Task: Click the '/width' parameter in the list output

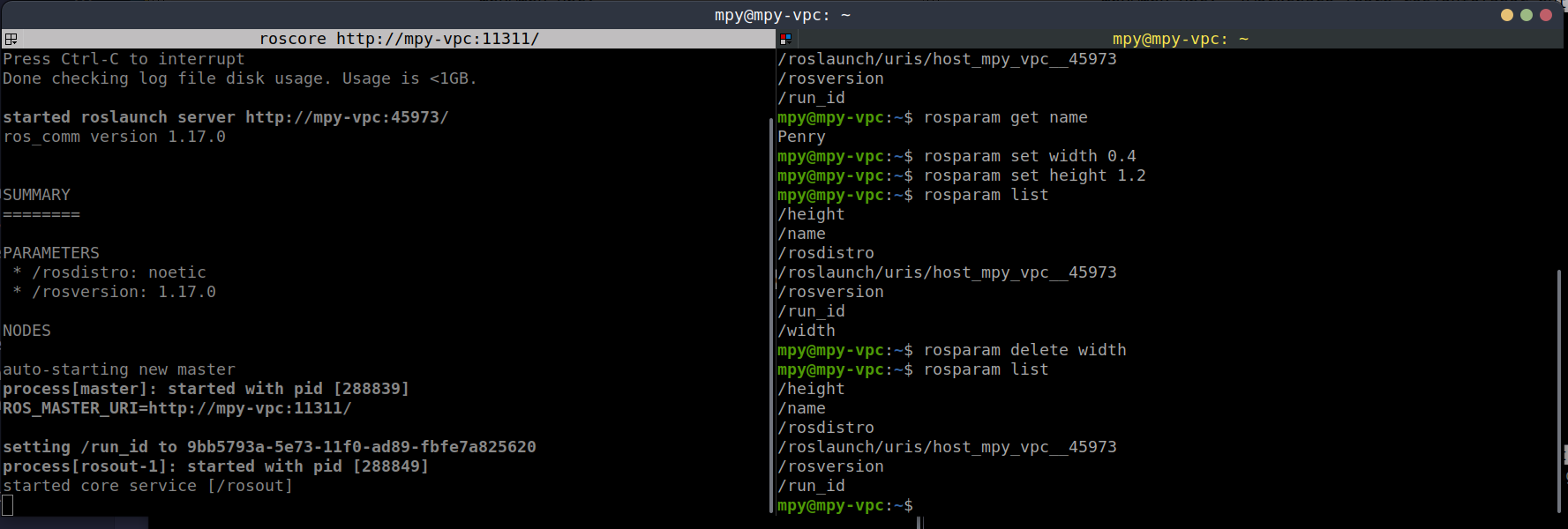Action: pos(807,331)
